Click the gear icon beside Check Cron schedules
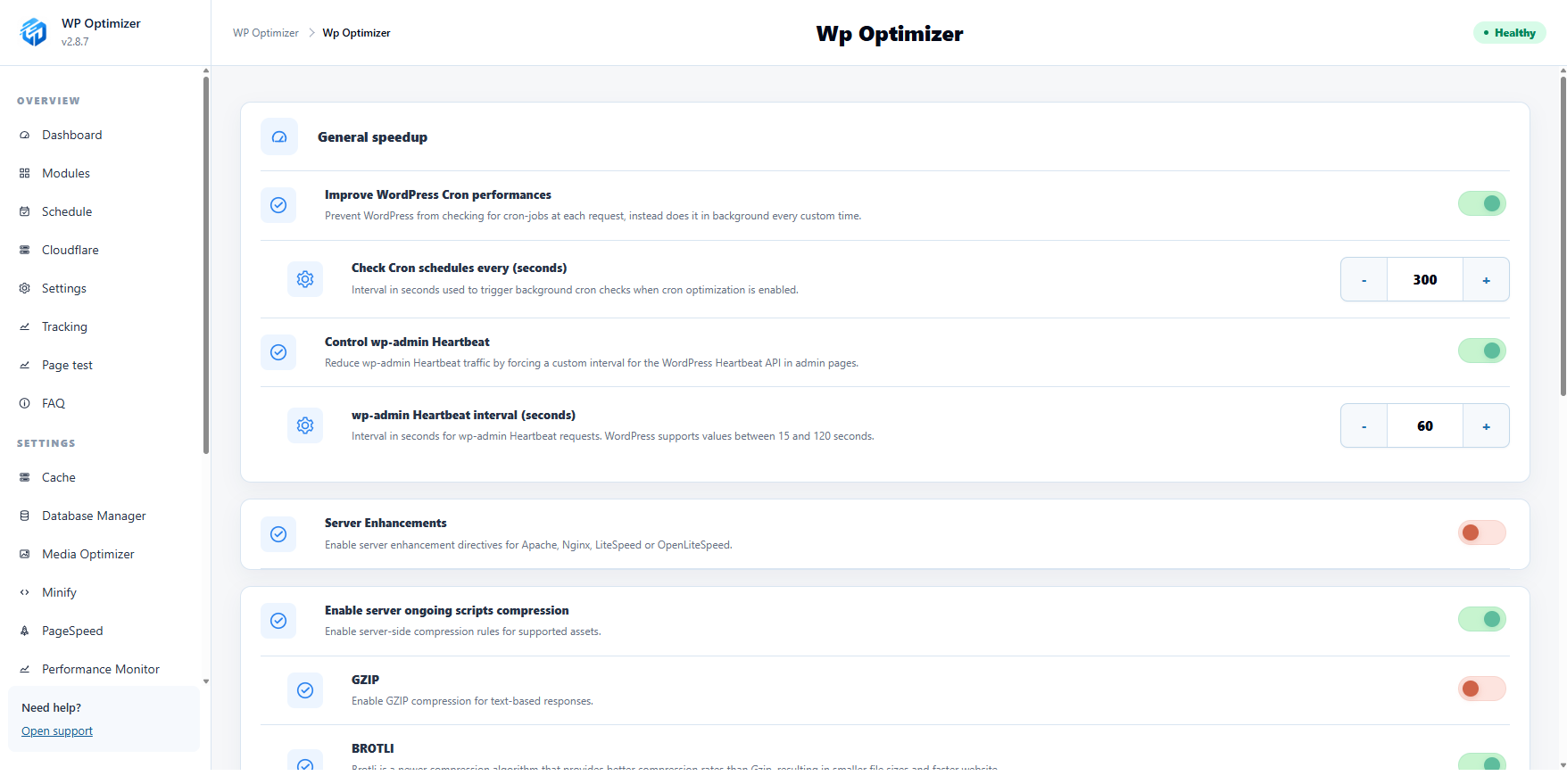This screenshot has height=784, width=1567. click(x=305, y=279)
